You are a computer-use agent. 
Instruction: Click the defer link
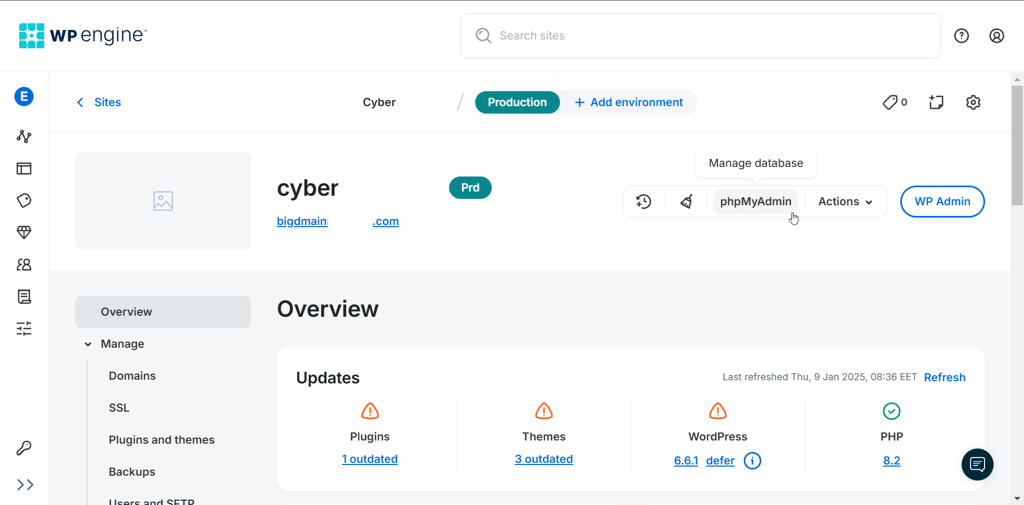coord(720,461)
